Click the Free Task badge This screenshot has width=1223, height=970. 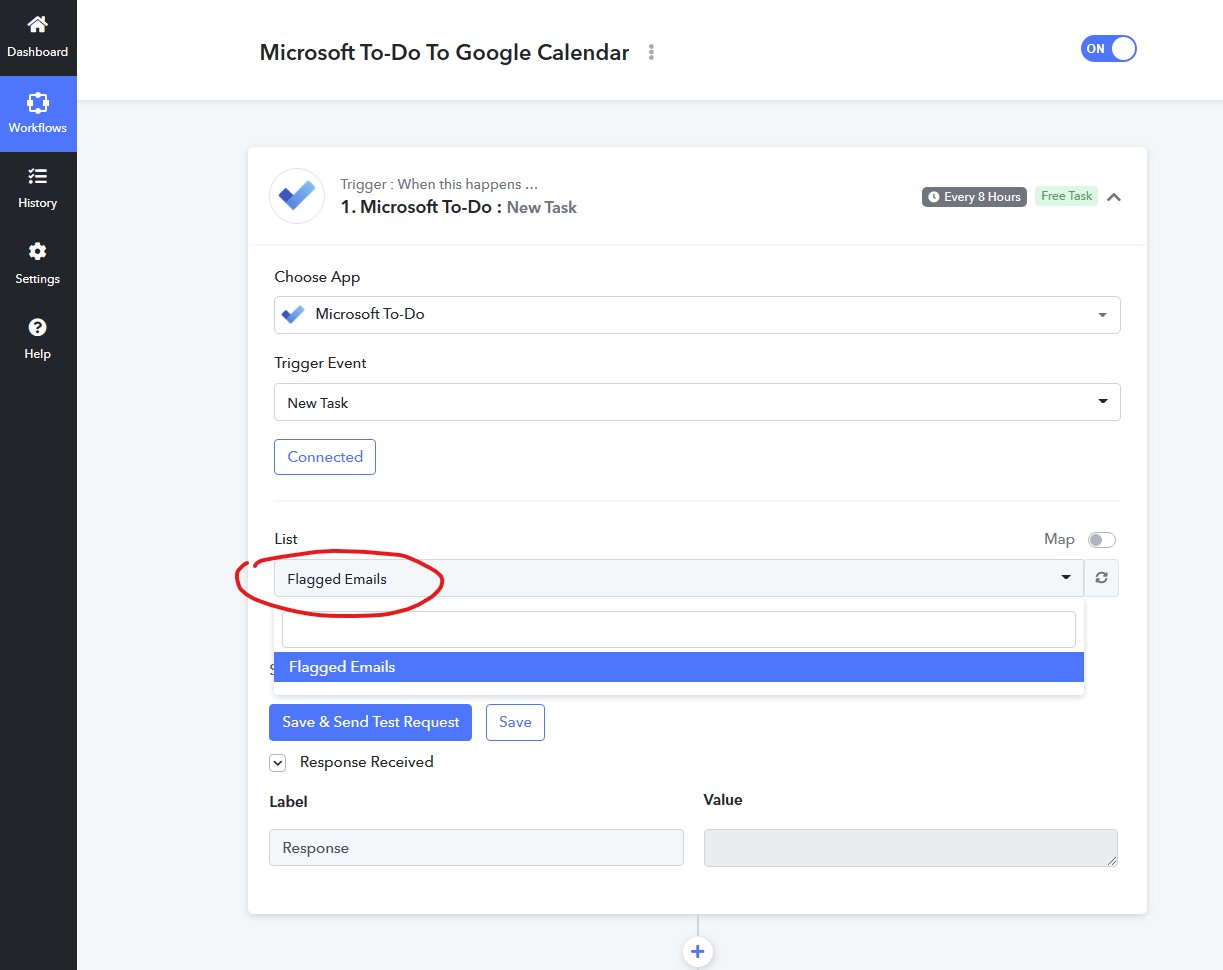[x=1066, y=196]
